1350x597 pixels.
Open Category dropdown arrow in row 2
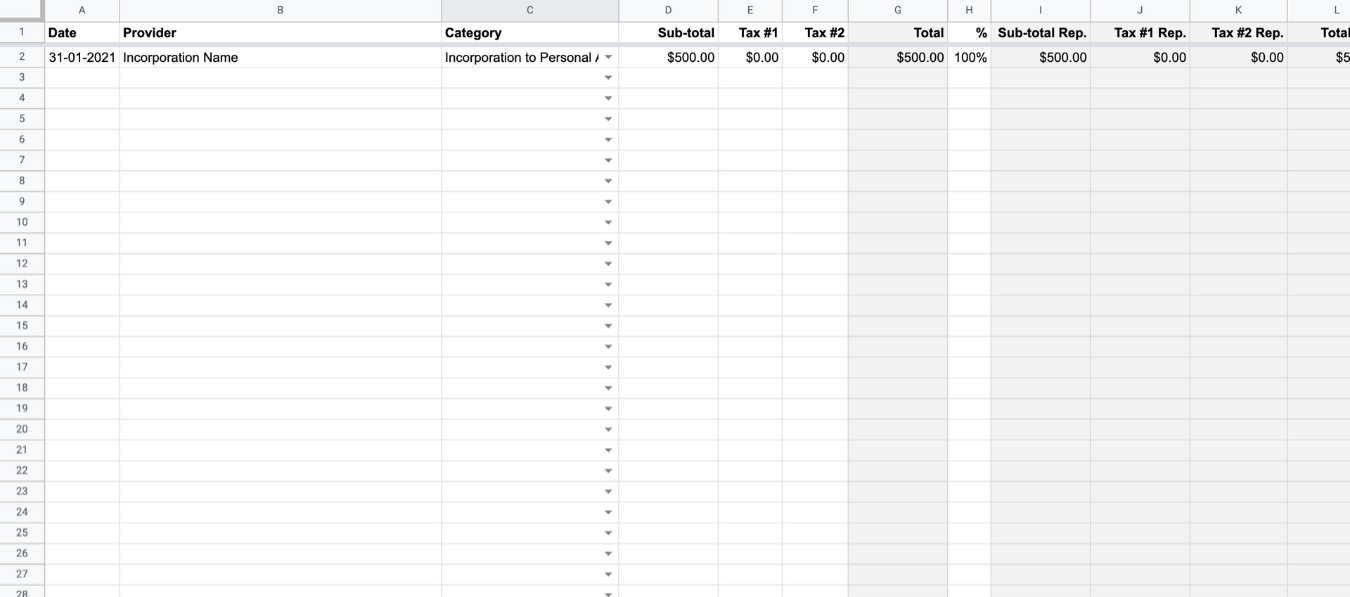(608, 58)
